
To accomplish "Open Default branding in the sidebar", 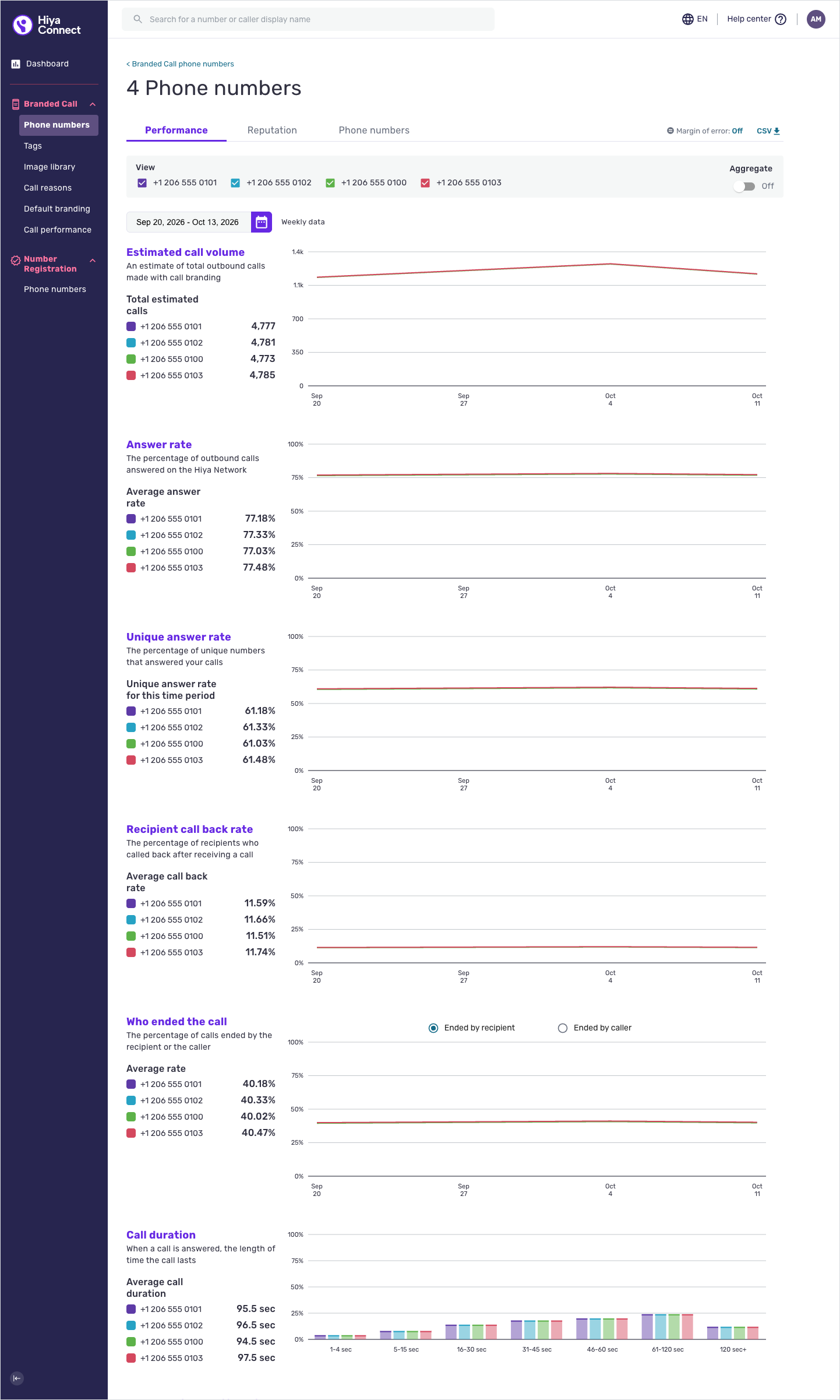I will 57,209.
